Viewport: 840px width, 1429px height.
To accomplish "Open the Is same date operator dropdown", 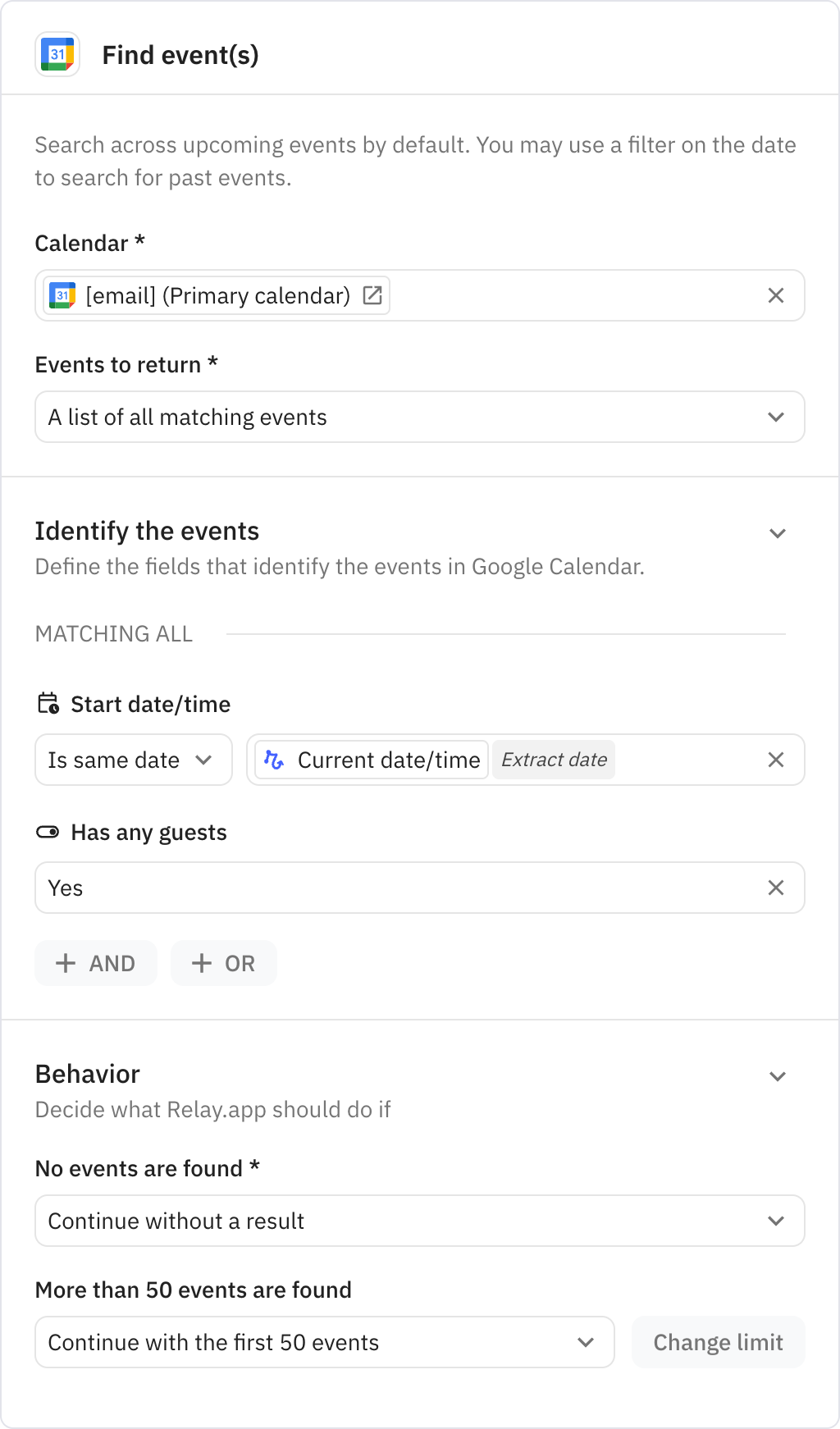I will [x=133, y=760].
